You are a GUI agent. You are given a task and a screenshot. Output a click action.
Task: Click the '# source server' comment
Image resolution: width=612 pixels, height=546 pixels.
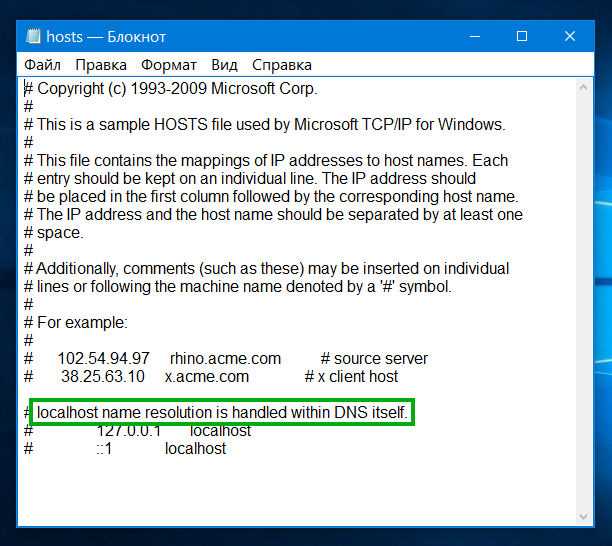[374, 358]
